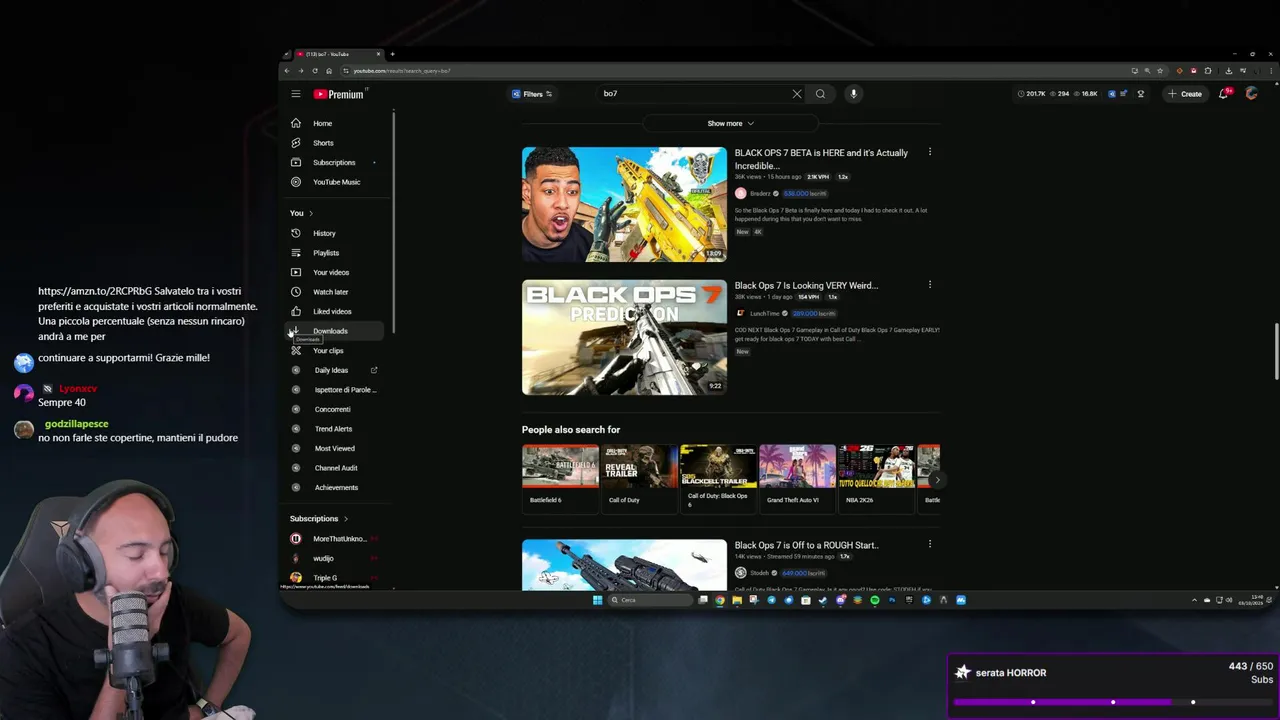Open the Windows Start menu

(x=597, y=600)
